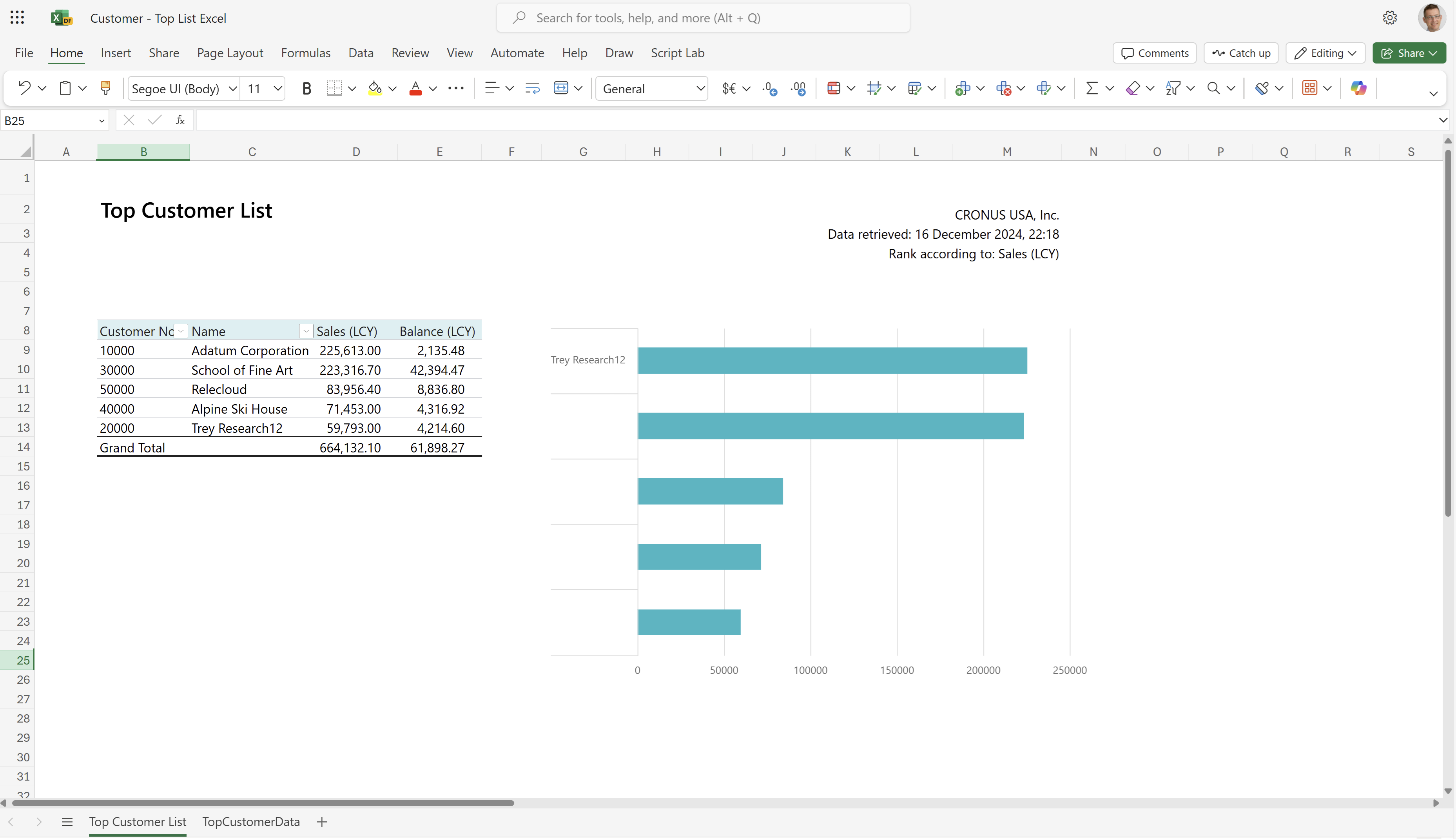Click the cell B25 input field
Image resolution: width=1456 pixels, height=839 pixels.
point(143,660)
